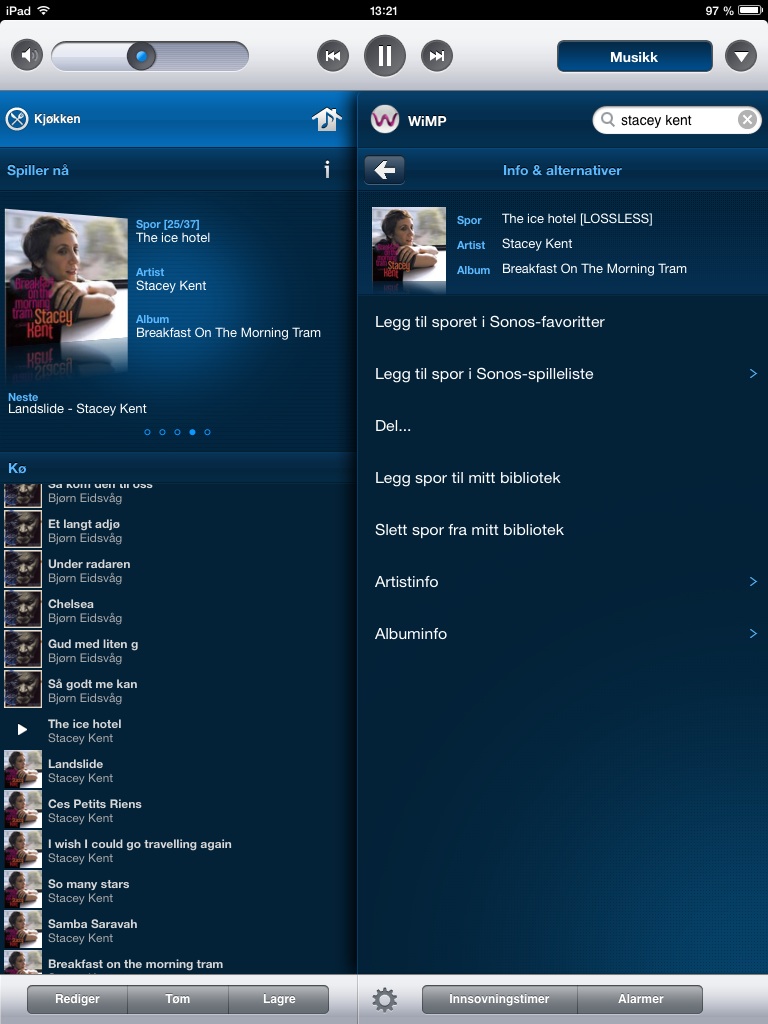768x1024 pixels.
Task: Open Legg til spor i Sonos-spilleliste
Action: point(563,374)
